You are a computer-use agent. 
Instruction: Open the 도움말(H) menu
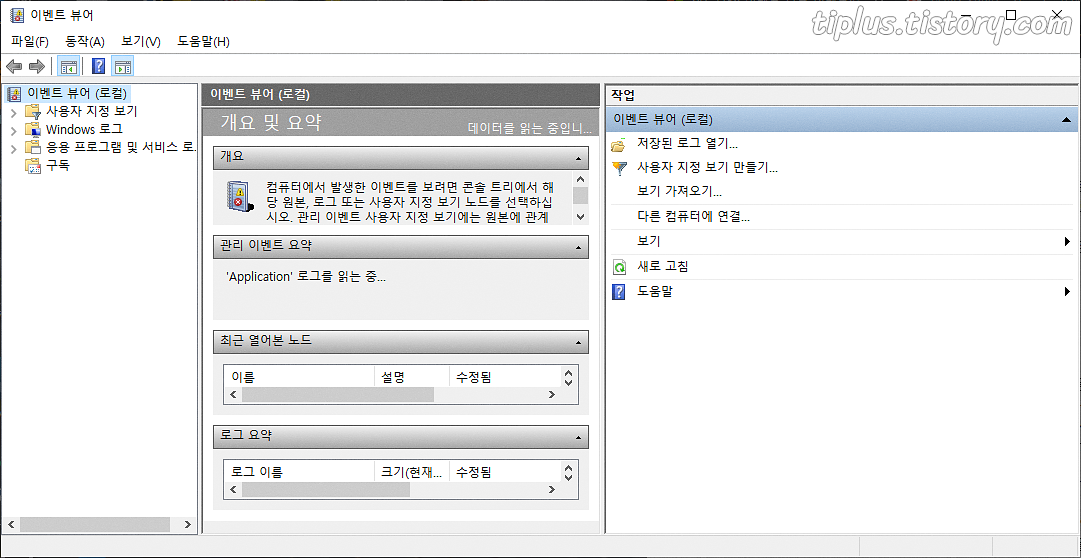point(203,41)
